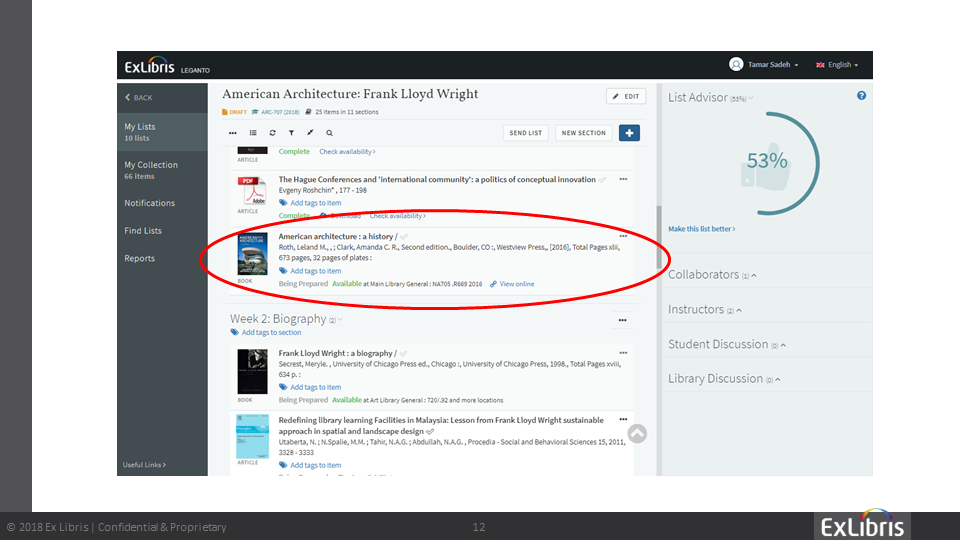Viewport: 960px width, 540px height.
Task: Click the refresh list icon
Action: tap(272, 133)
